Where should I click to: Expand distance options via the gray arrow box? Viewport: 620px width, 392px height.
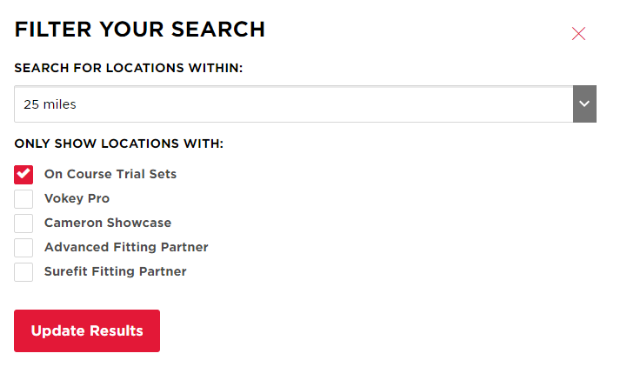click(584, 104)
